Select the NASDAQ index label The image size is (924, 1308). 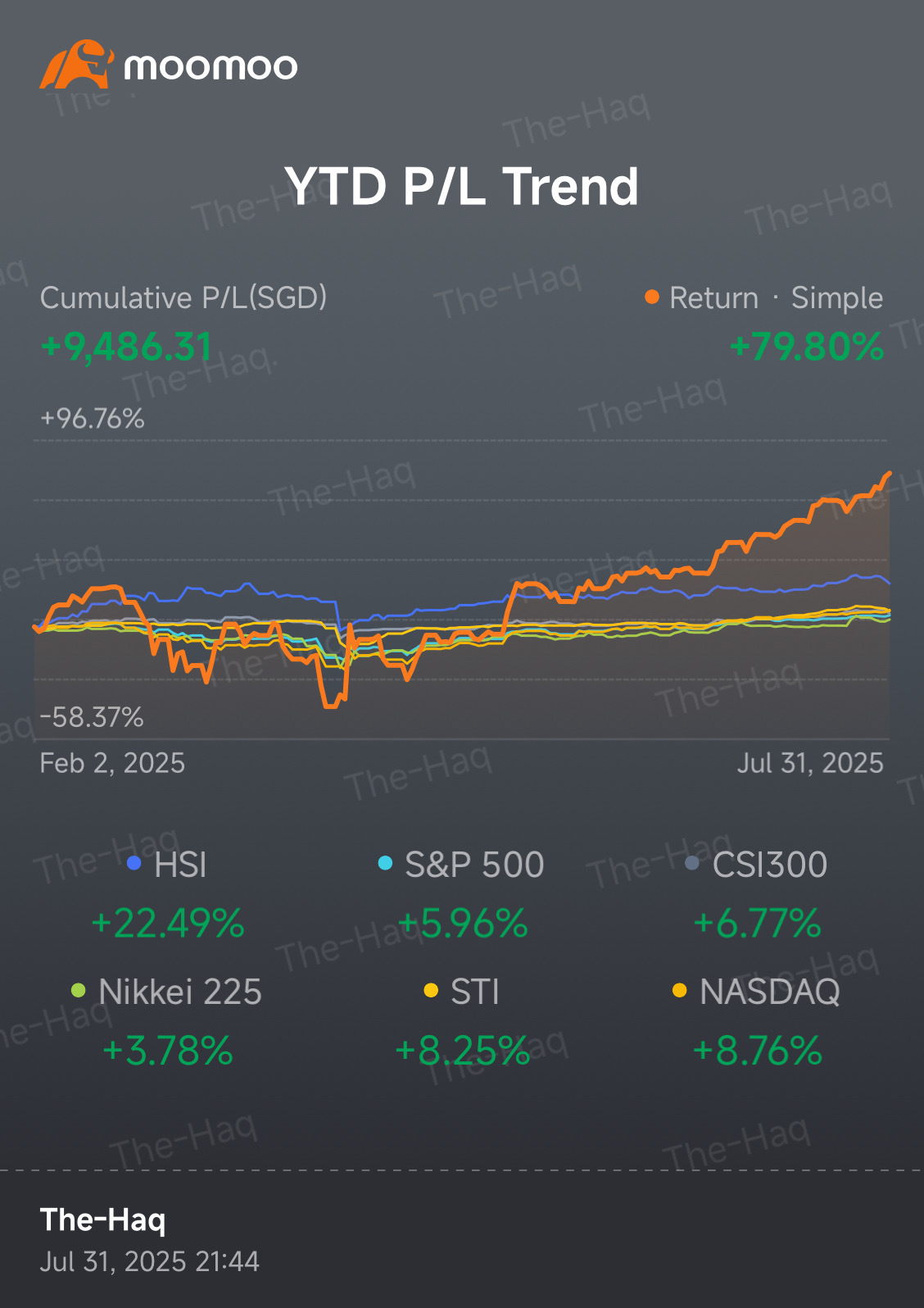[x=770, y=992]
